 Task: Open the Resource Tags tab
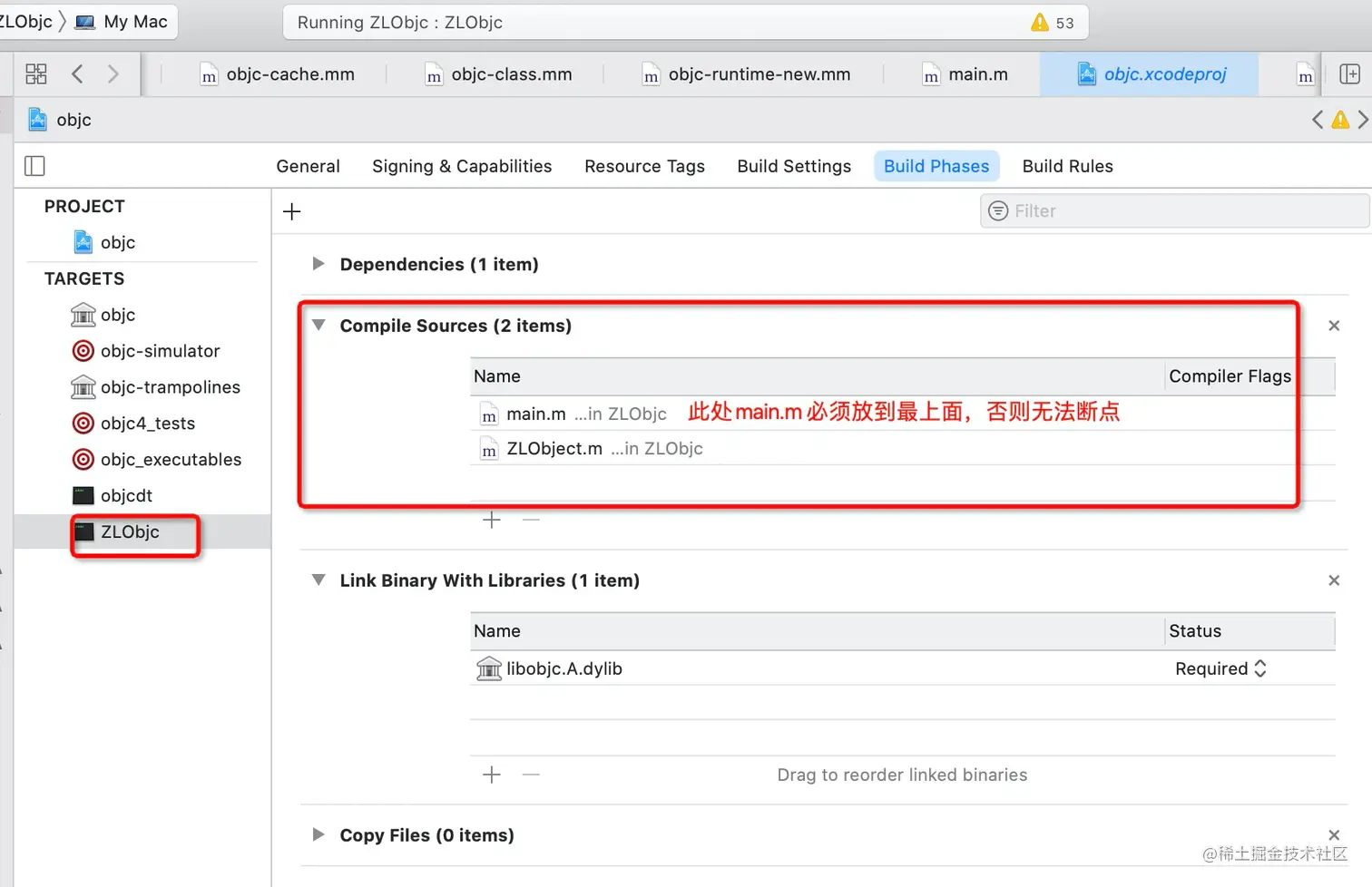point(645,166)
